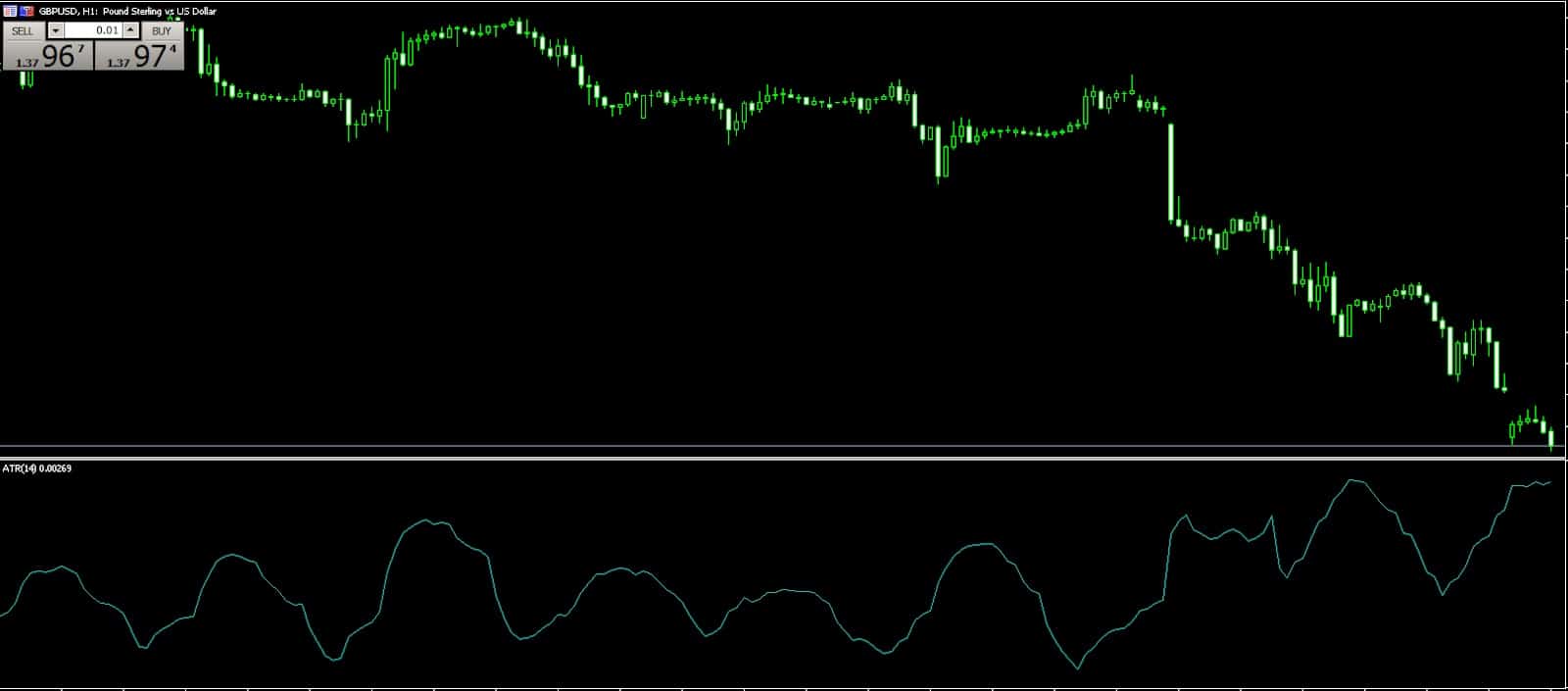Click the time scale along the bottom

784,688
